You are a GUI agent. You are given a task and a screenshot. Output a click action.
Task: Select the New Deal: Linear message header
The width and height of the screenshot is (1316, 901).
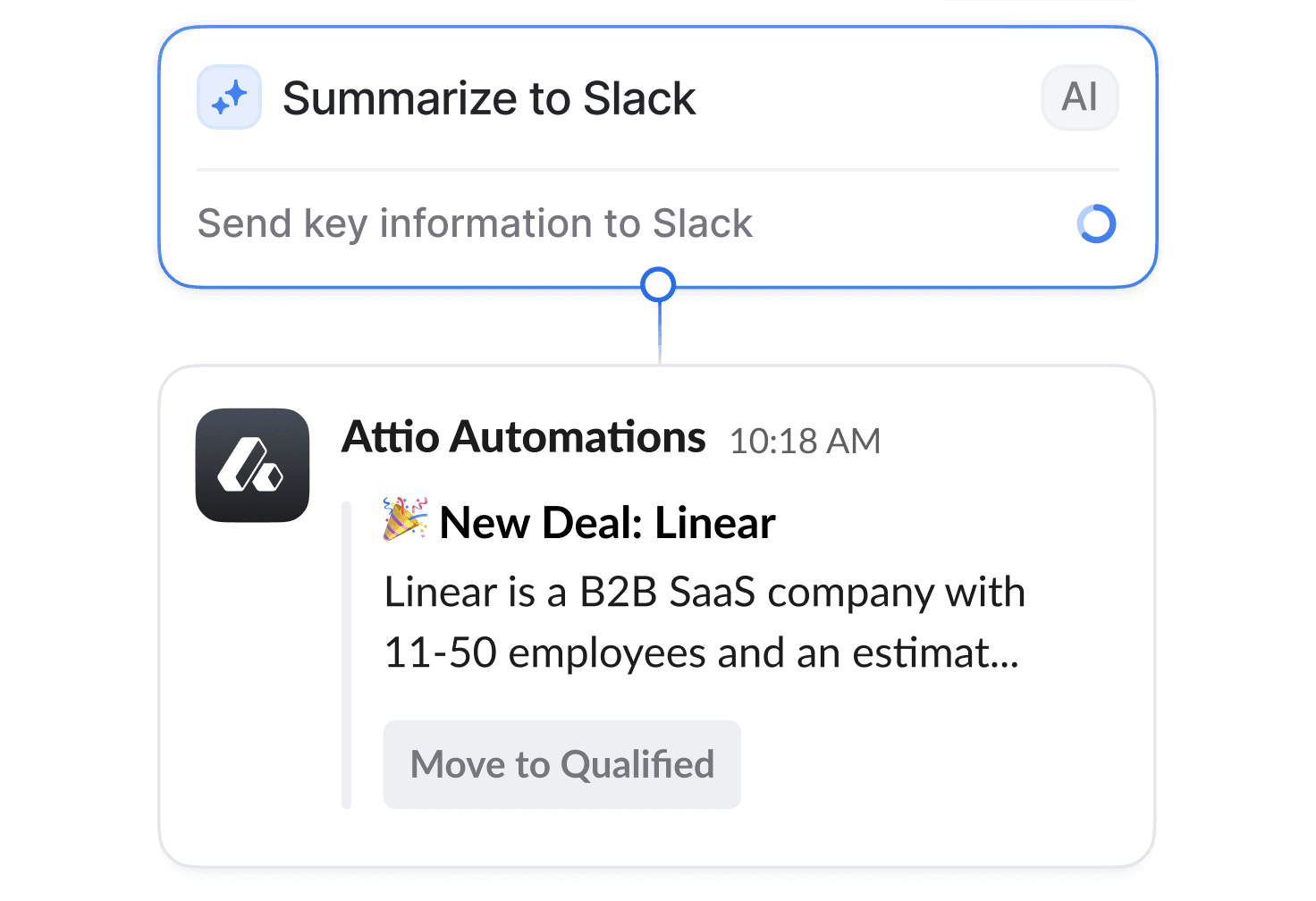click(x=610, y=522)
